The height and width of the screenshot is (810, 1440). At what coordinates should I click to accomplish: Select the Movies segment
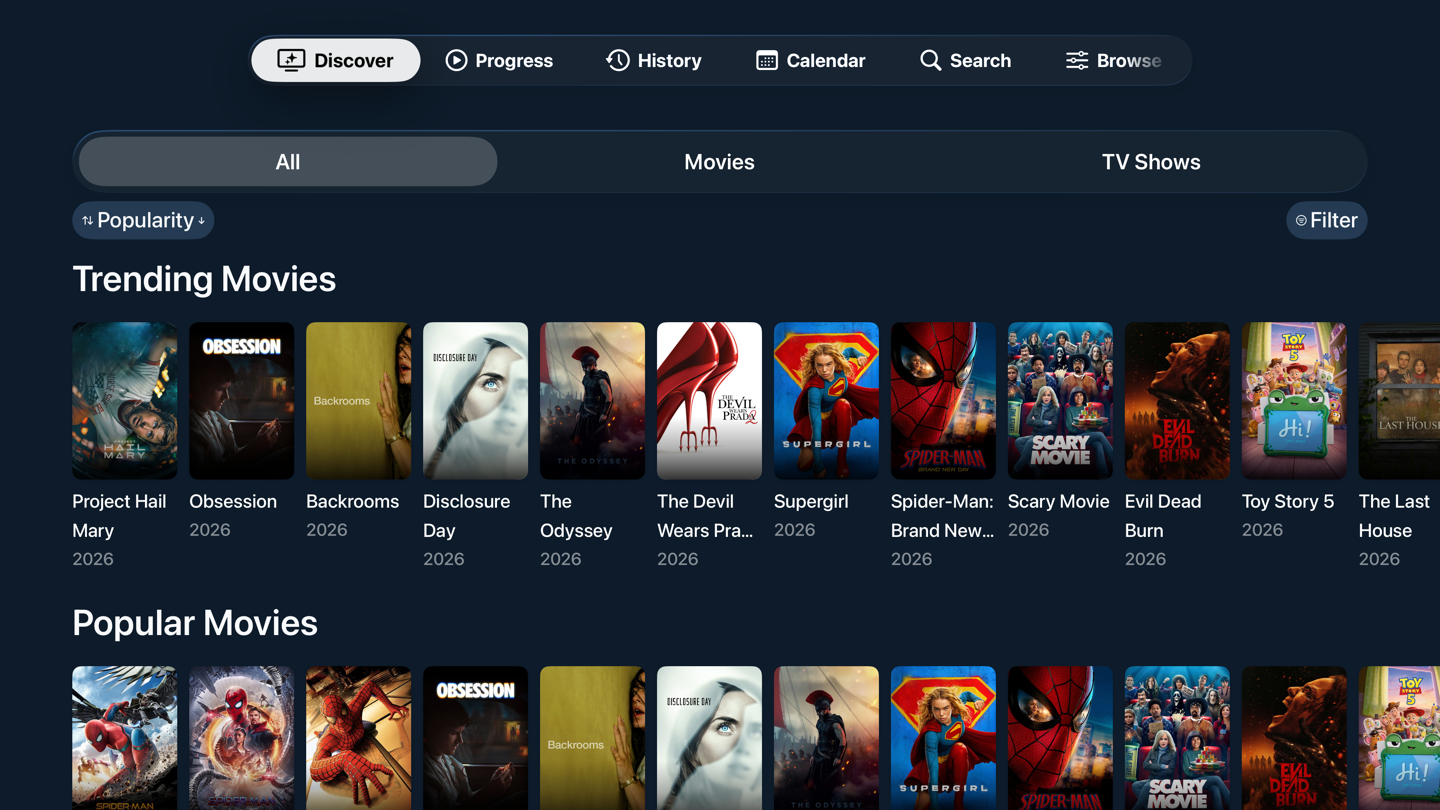[719, 162]
